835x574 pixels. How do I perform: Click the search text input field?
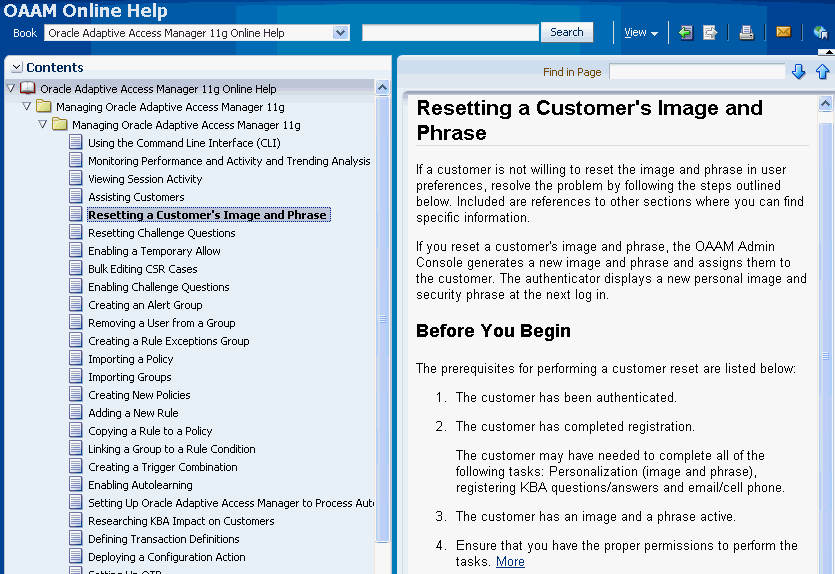tap(451, 33)
